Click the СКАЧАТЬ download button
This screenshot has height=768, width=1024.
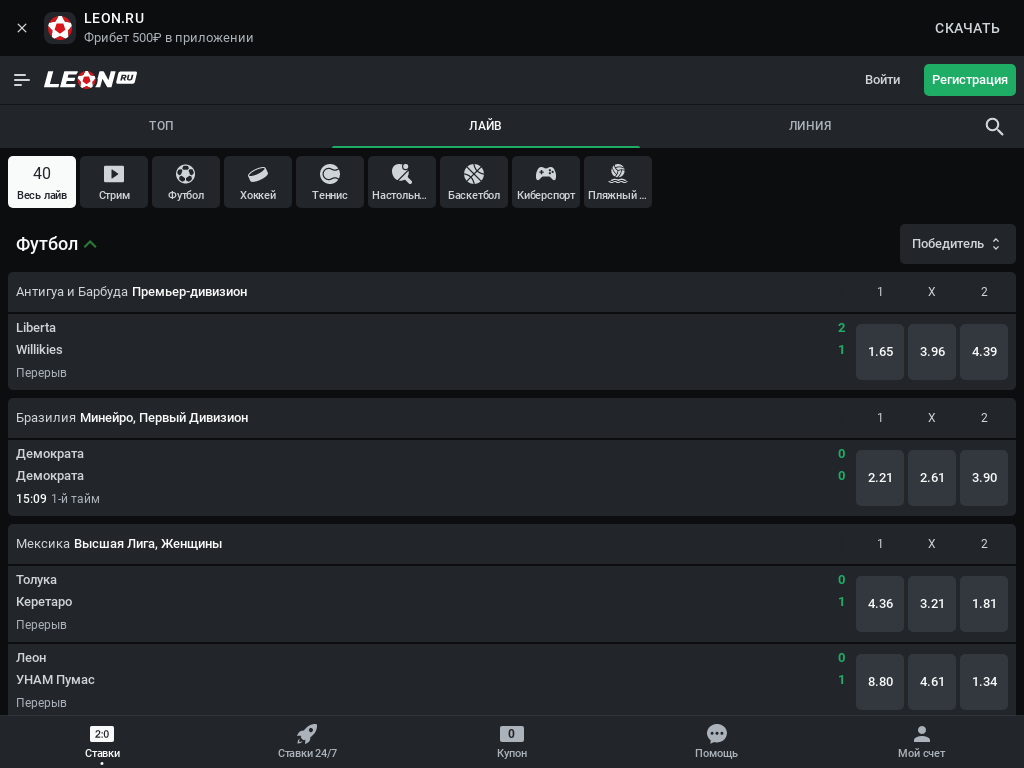click(967, 28)
